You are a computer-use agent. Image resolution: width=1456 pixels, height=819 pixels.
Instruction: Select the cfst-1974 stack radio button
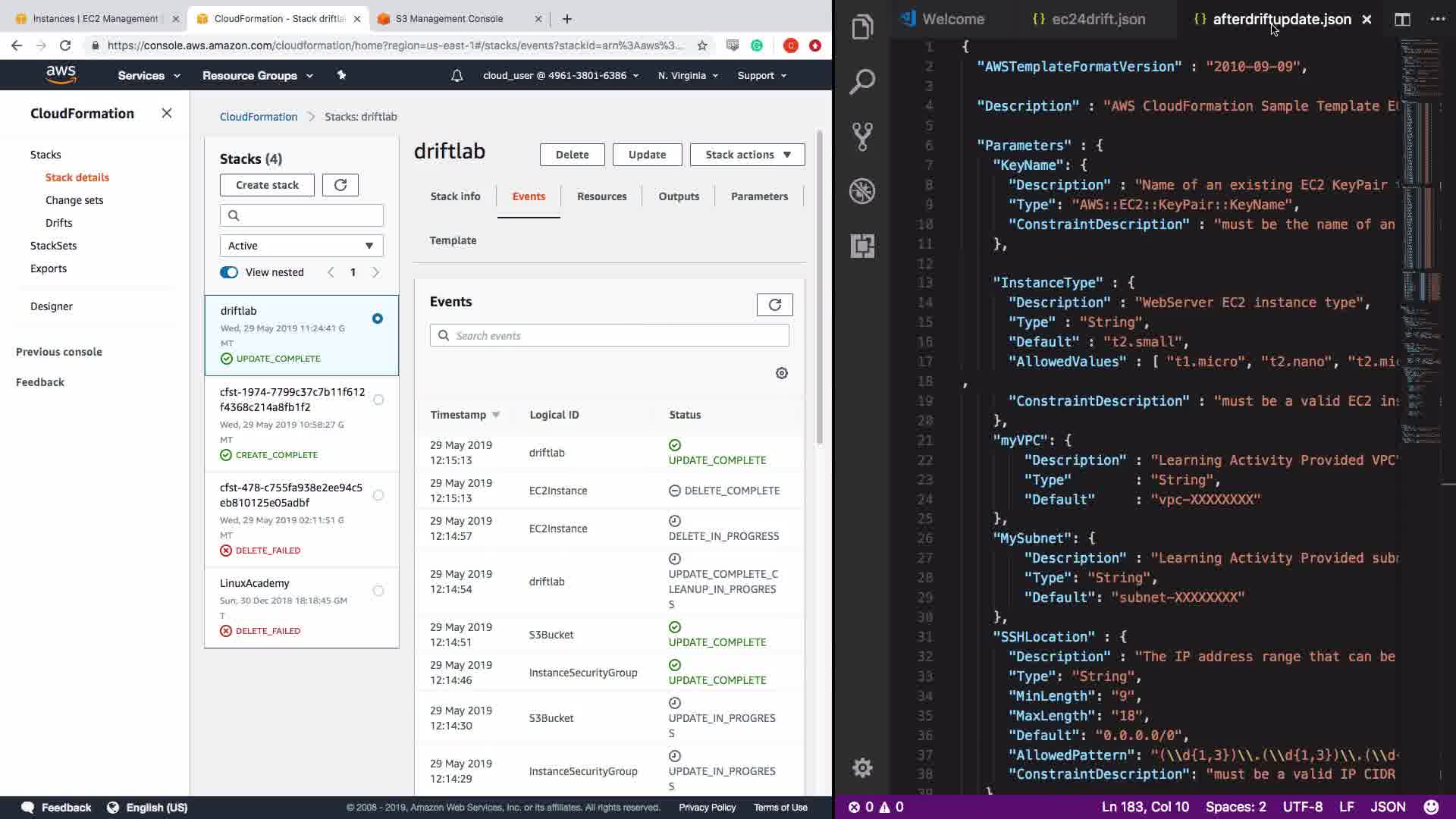point(378,400)
